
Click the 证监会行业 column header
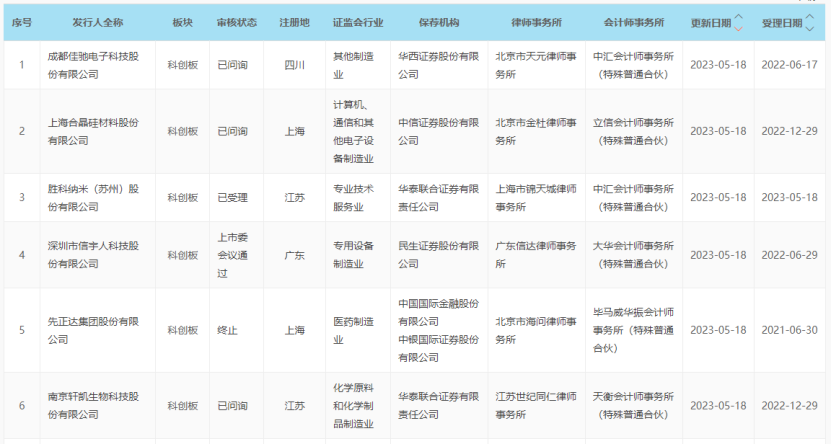[358, 23]
